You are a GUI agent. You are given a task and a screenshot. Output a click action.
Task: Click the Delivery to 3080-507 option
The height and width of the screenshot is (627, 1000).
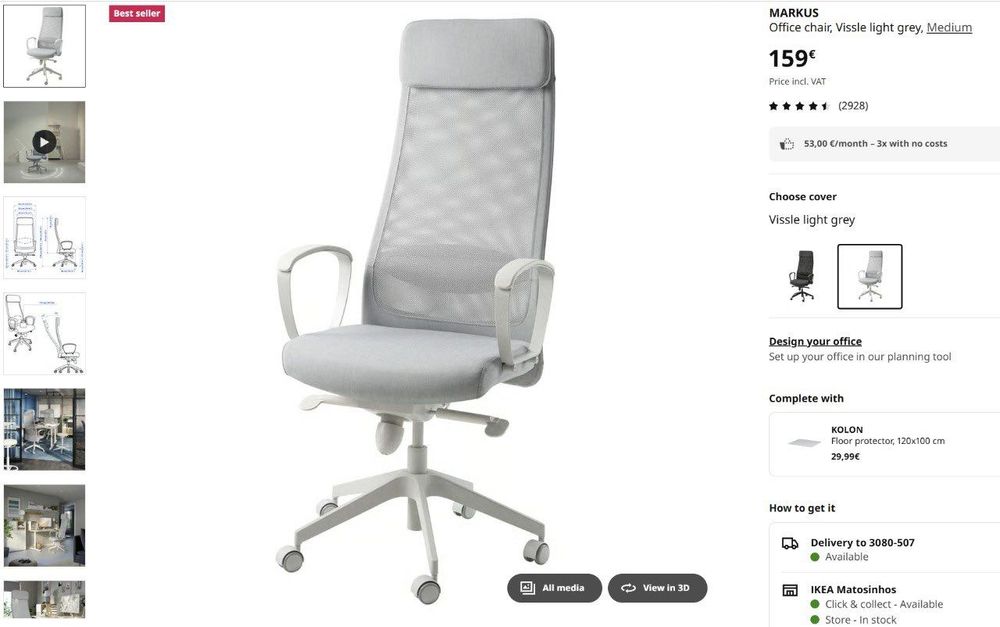pyautogui.click(x=862, y=542)
